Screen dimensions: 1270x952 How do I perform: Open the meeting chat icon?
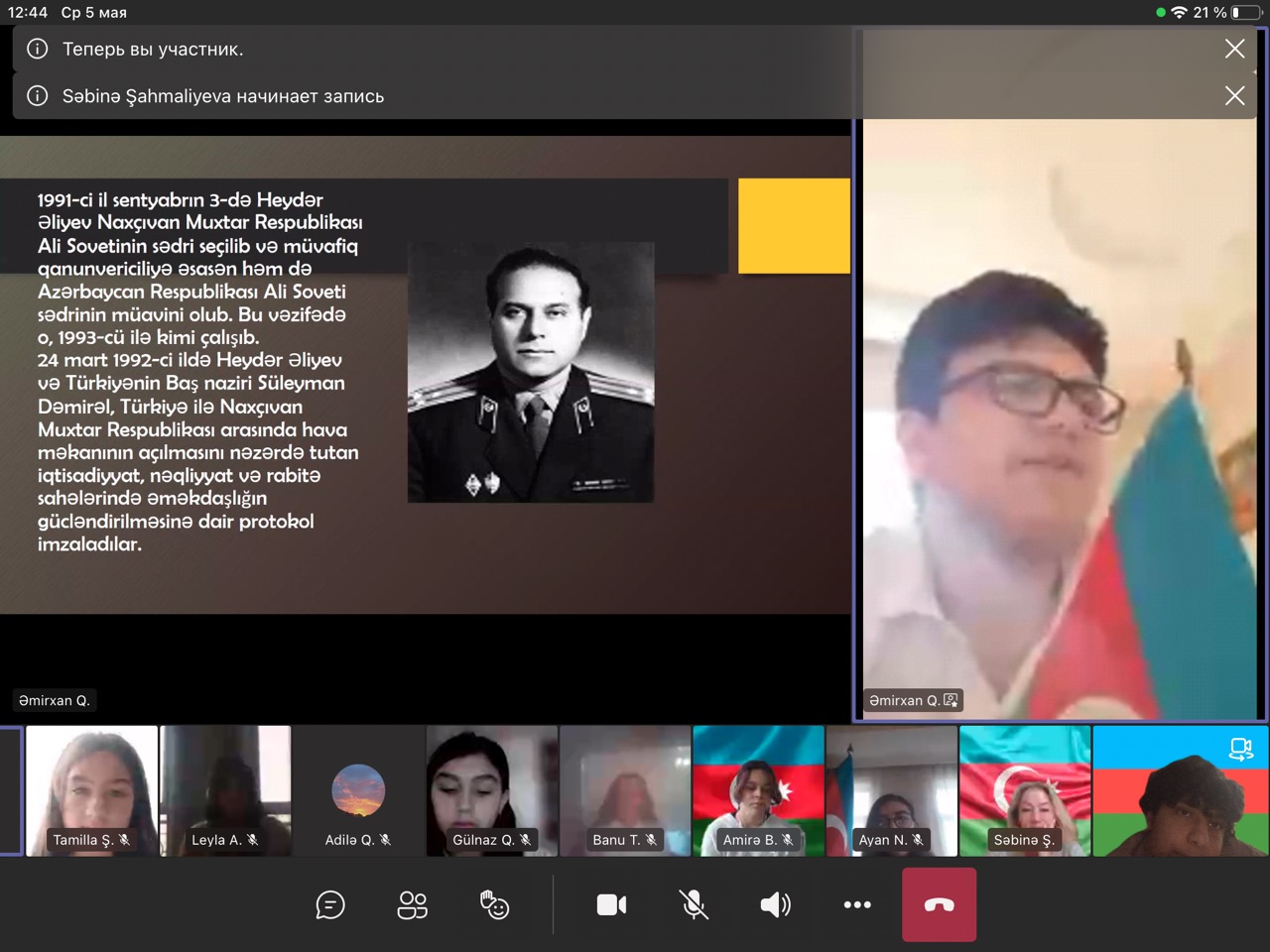(330, 904)
